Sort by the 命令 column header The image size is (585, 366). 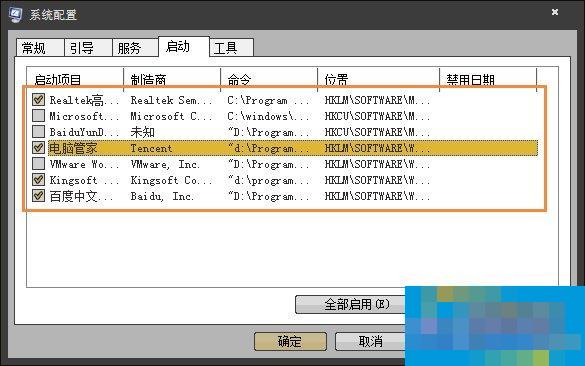[269, 79]
